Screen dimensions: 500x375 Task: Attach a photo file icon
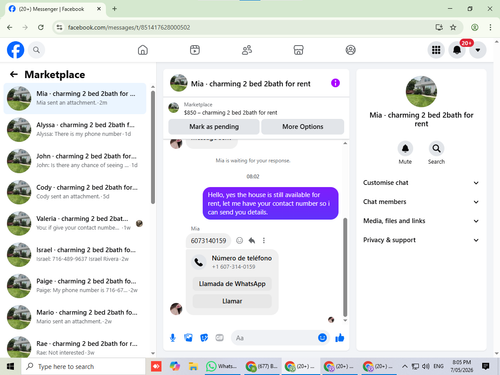click(x=188, y=338)
